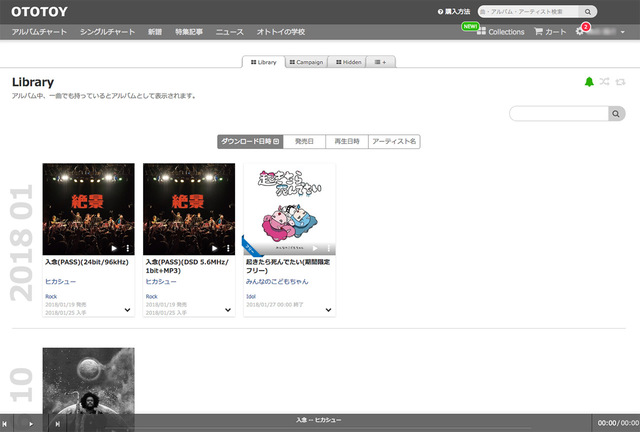The height and width of the screenshot is (432, 640).
Task: Click next track in player bar
Action: point(58,424)
